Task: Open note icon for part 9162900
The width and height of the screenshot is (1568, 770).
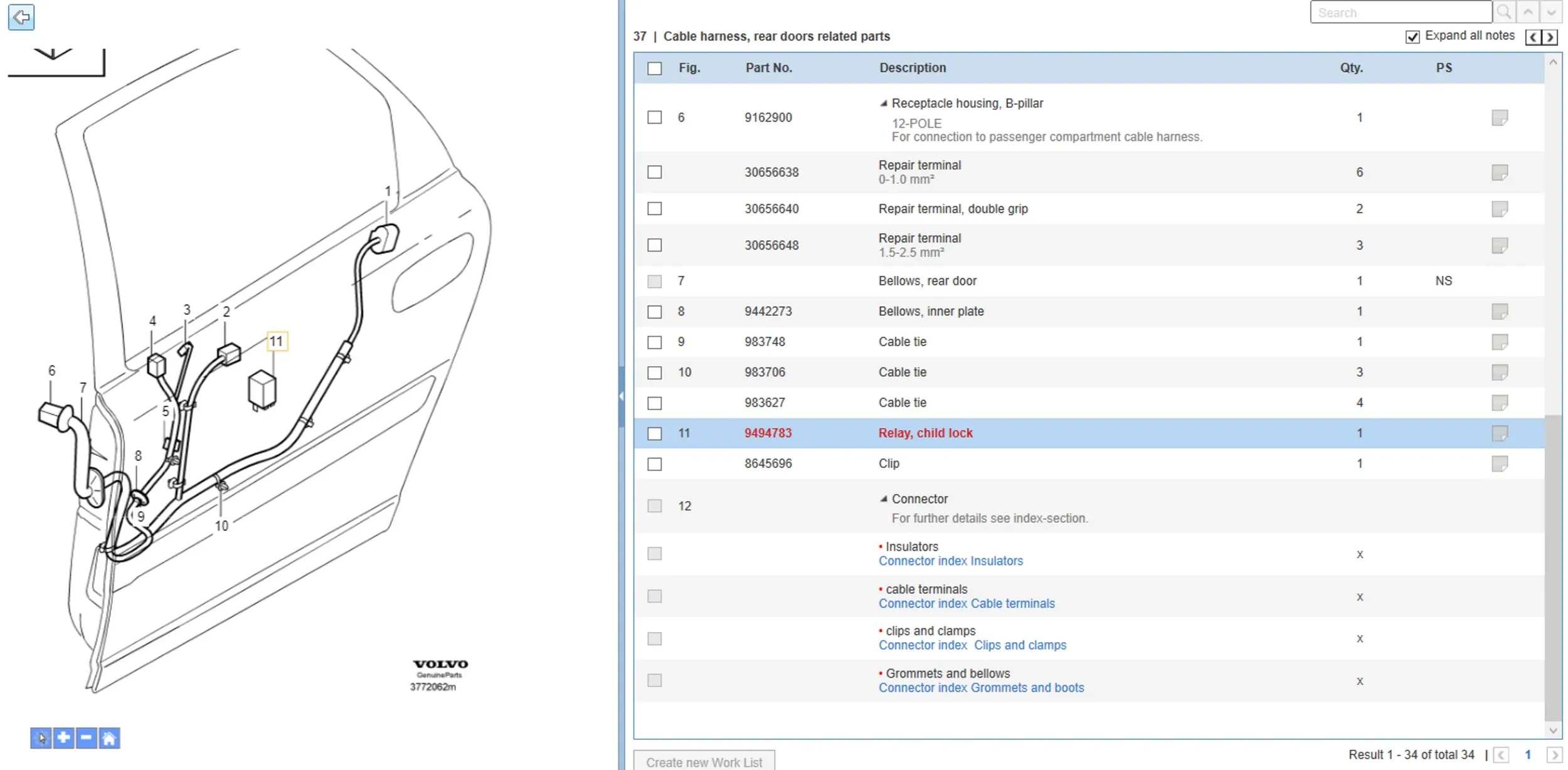Action: point(1499,117)
